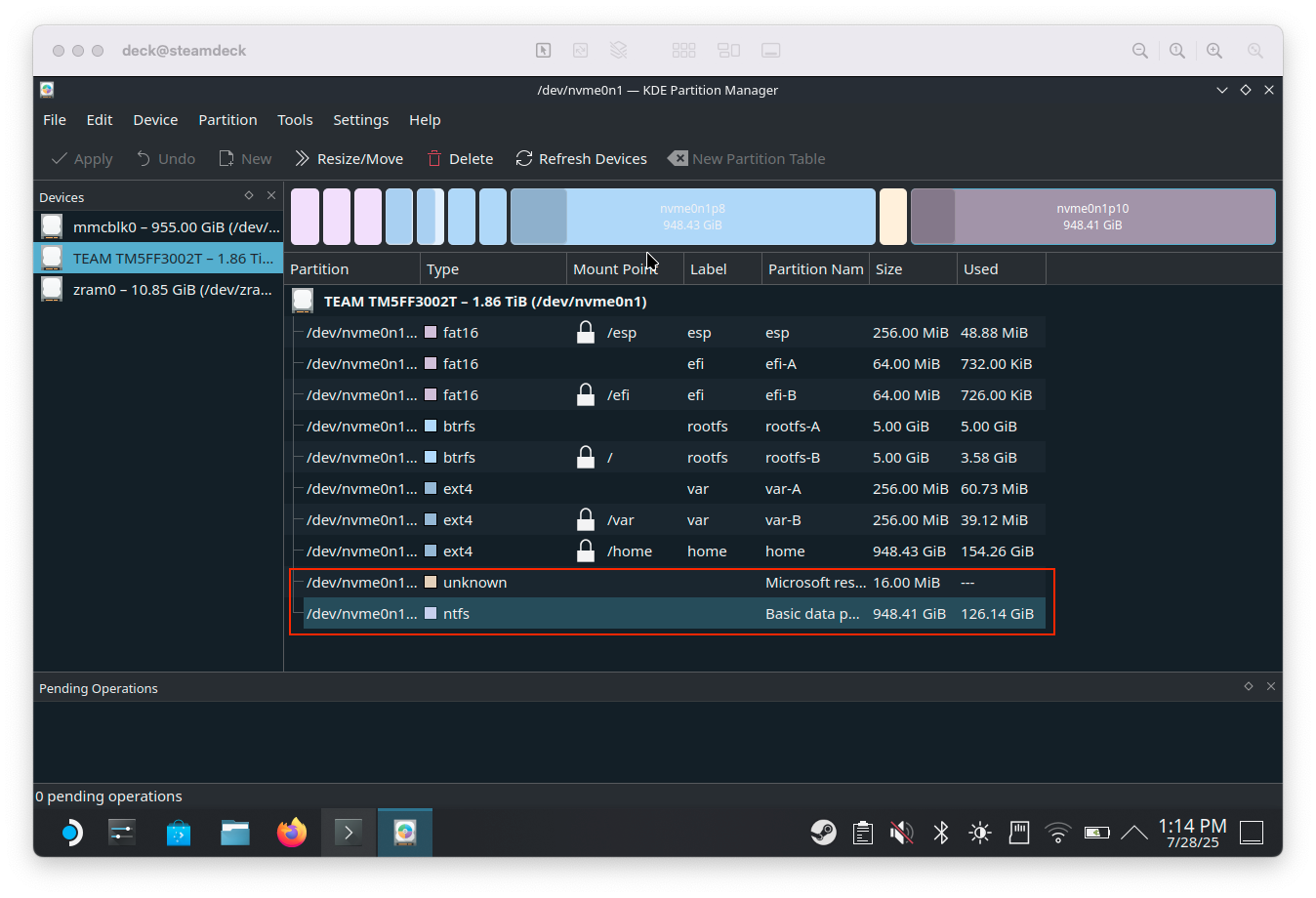Click Resize/Move in the toolbar
1316x898 pixels.
click(x=349, y=158)
